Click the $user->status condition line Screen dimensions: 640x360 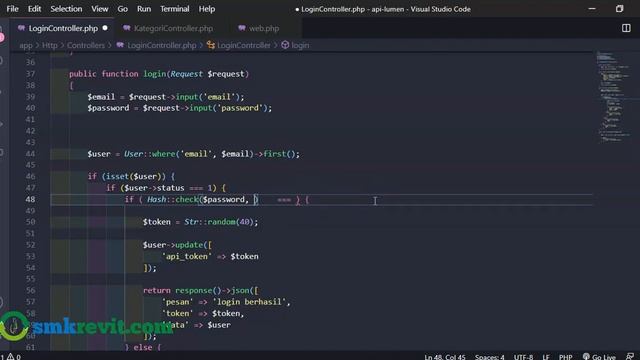click(166, 188)
